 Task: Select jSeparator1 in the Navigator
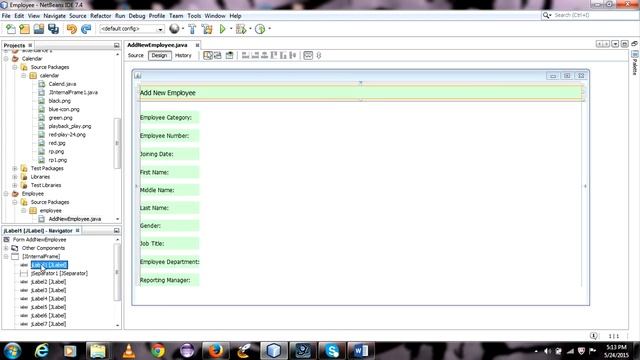(x=59, y=273)
